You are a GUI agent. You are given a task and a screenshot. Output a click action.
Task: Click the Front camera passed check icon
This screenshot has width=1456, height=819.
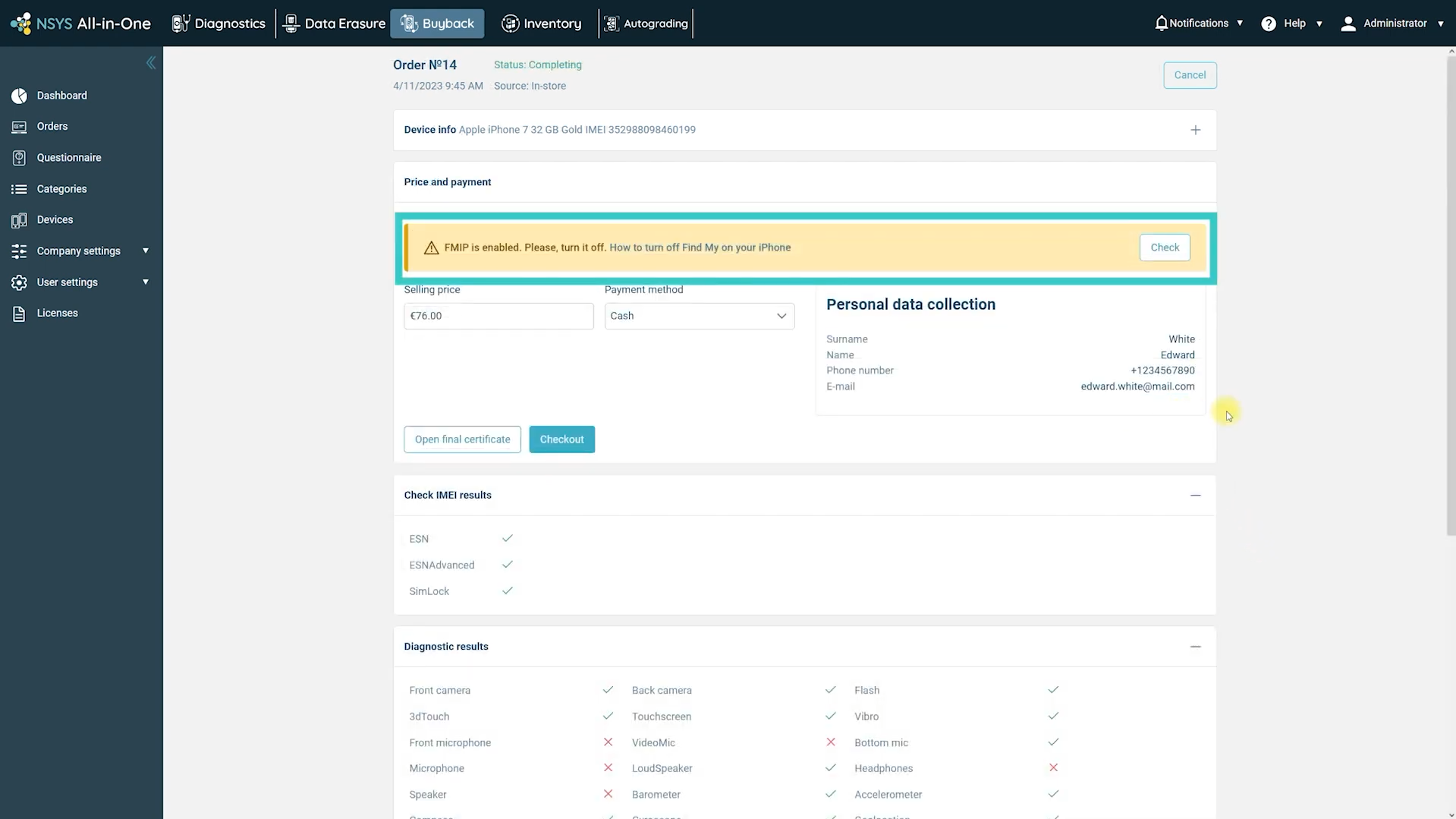coord(608,690)
